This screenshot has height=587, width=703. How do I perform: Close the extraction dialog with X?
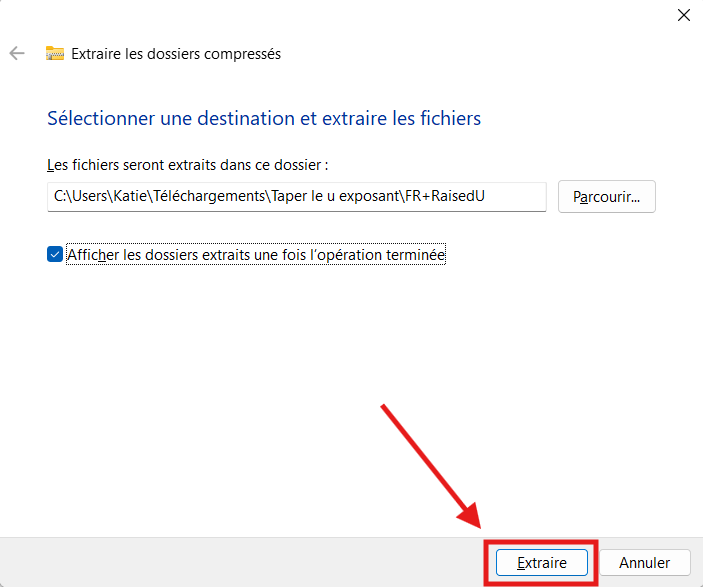(684, 15)
